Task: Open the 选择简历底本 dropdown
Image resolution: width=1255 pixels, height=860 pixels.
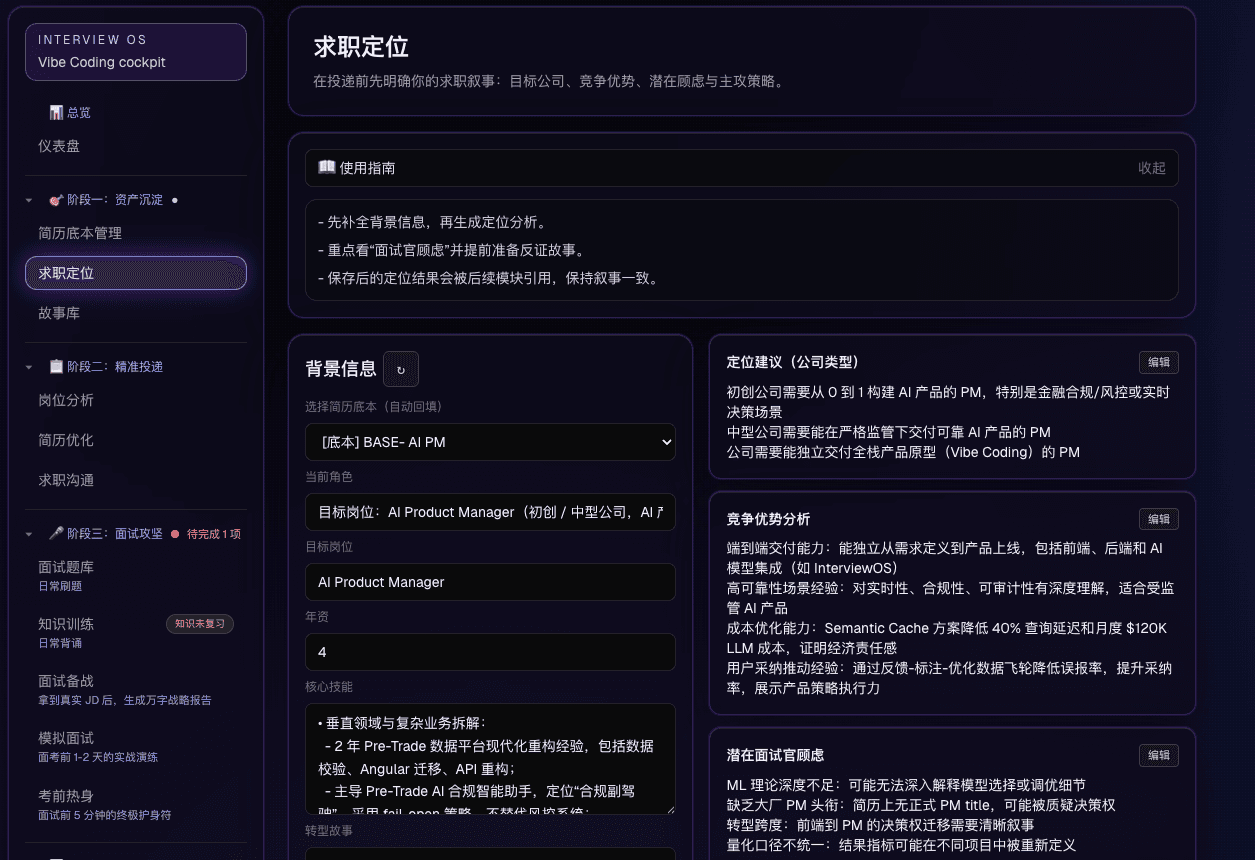Action: tap(490, 442)
